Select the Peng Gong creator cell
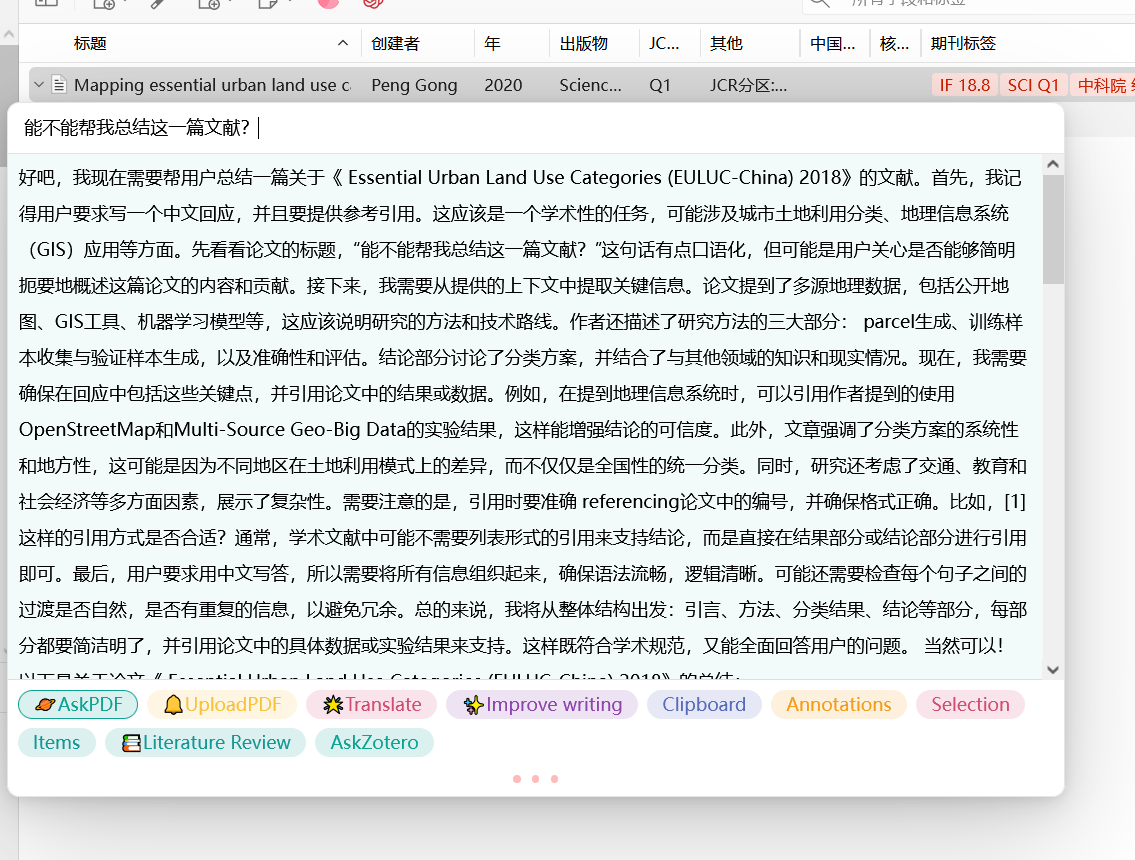Viewport: 1135px width, 860px height. 414,85
